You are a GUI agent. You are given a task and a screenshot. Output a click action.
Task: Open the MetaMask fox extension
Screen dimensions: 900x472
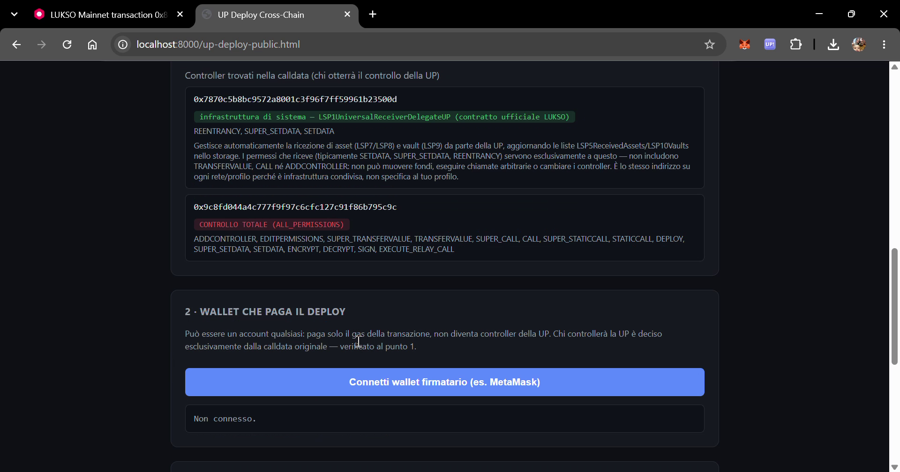point(744,44)
